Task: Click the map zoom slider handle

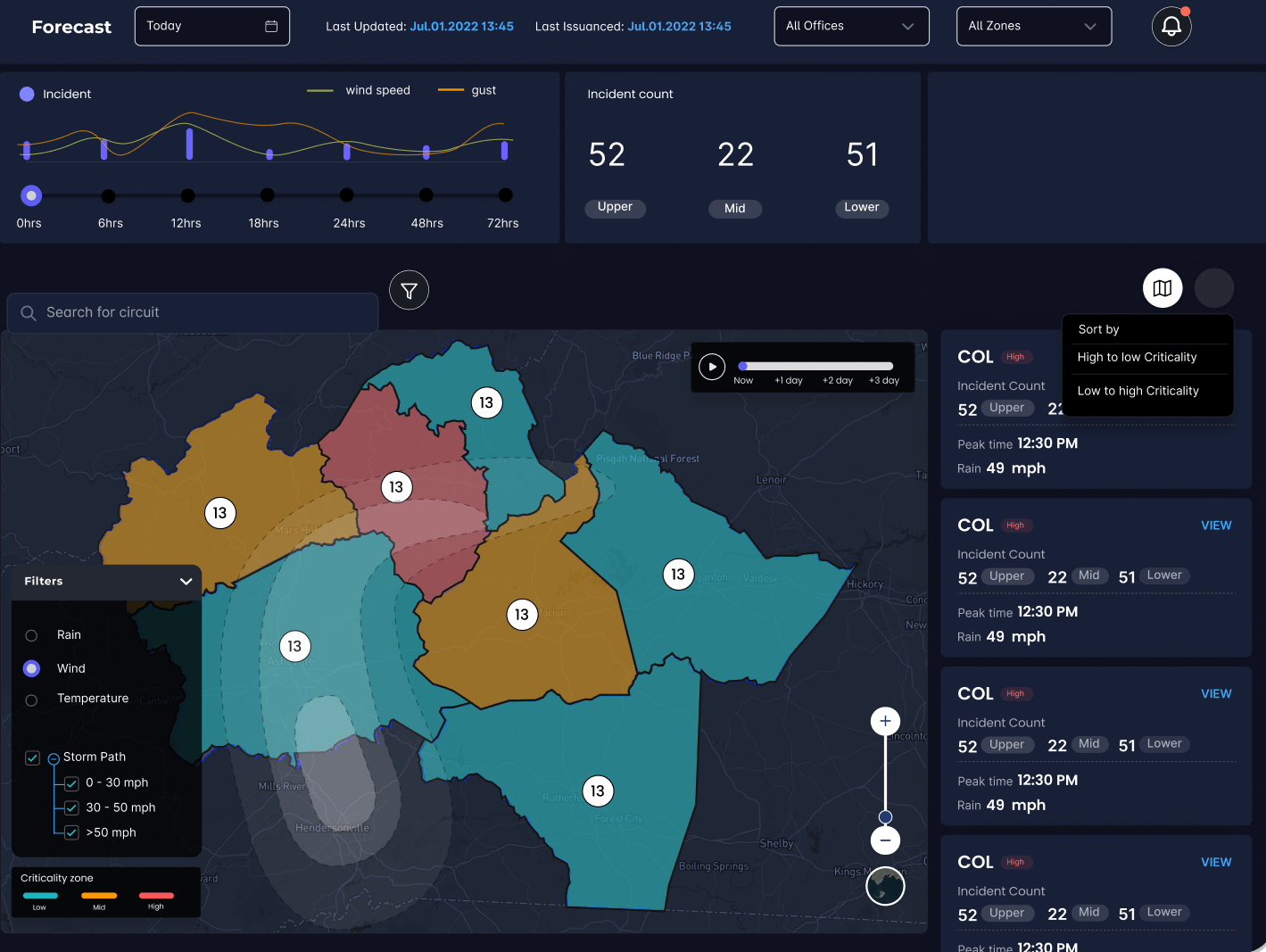Action: (x=885, y=817)
